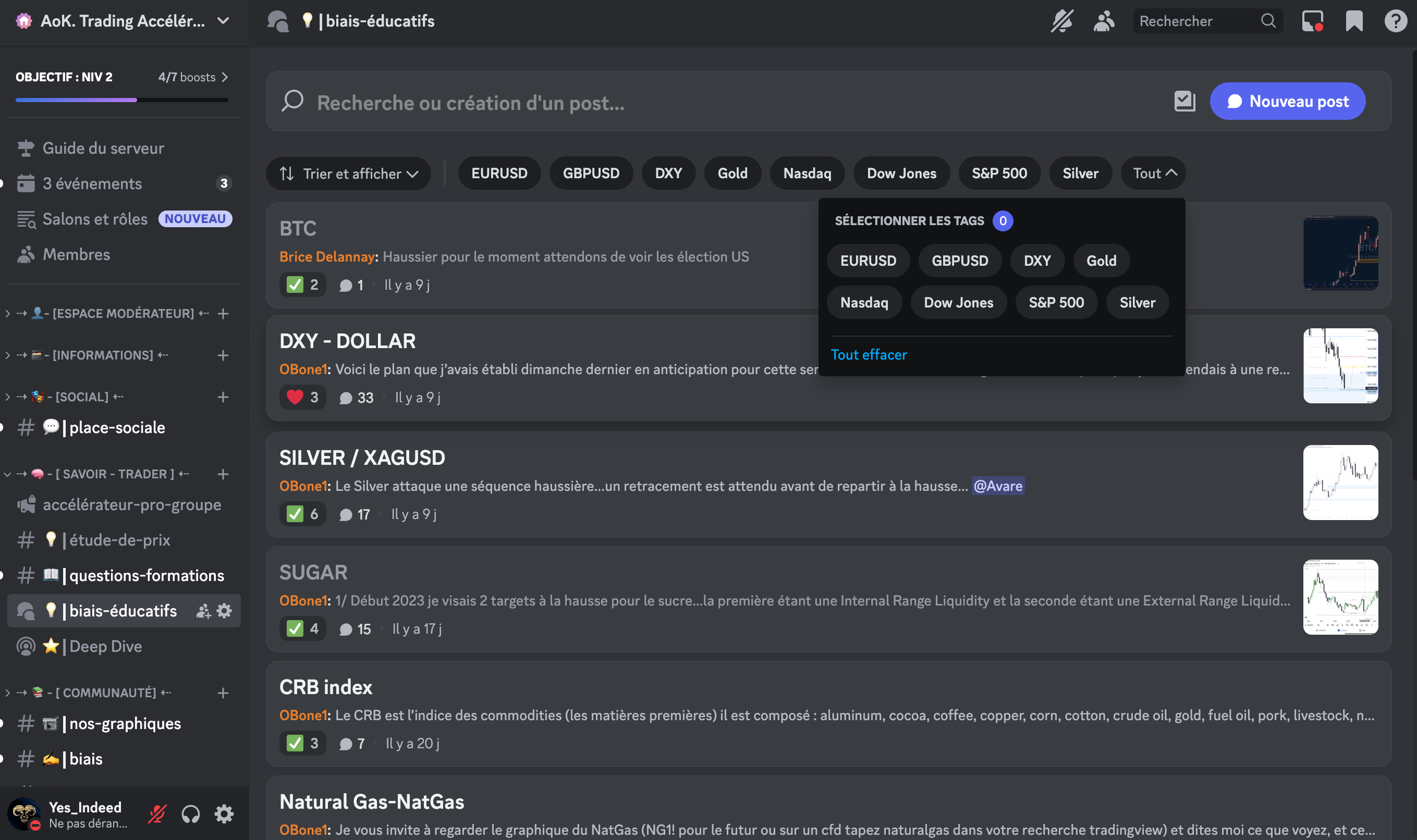Image resolution: width=1417 pixels, height=840 pixels.
Task: Click the mark-as-read icon beside Nouveau post
Action: coord(1184,101)
